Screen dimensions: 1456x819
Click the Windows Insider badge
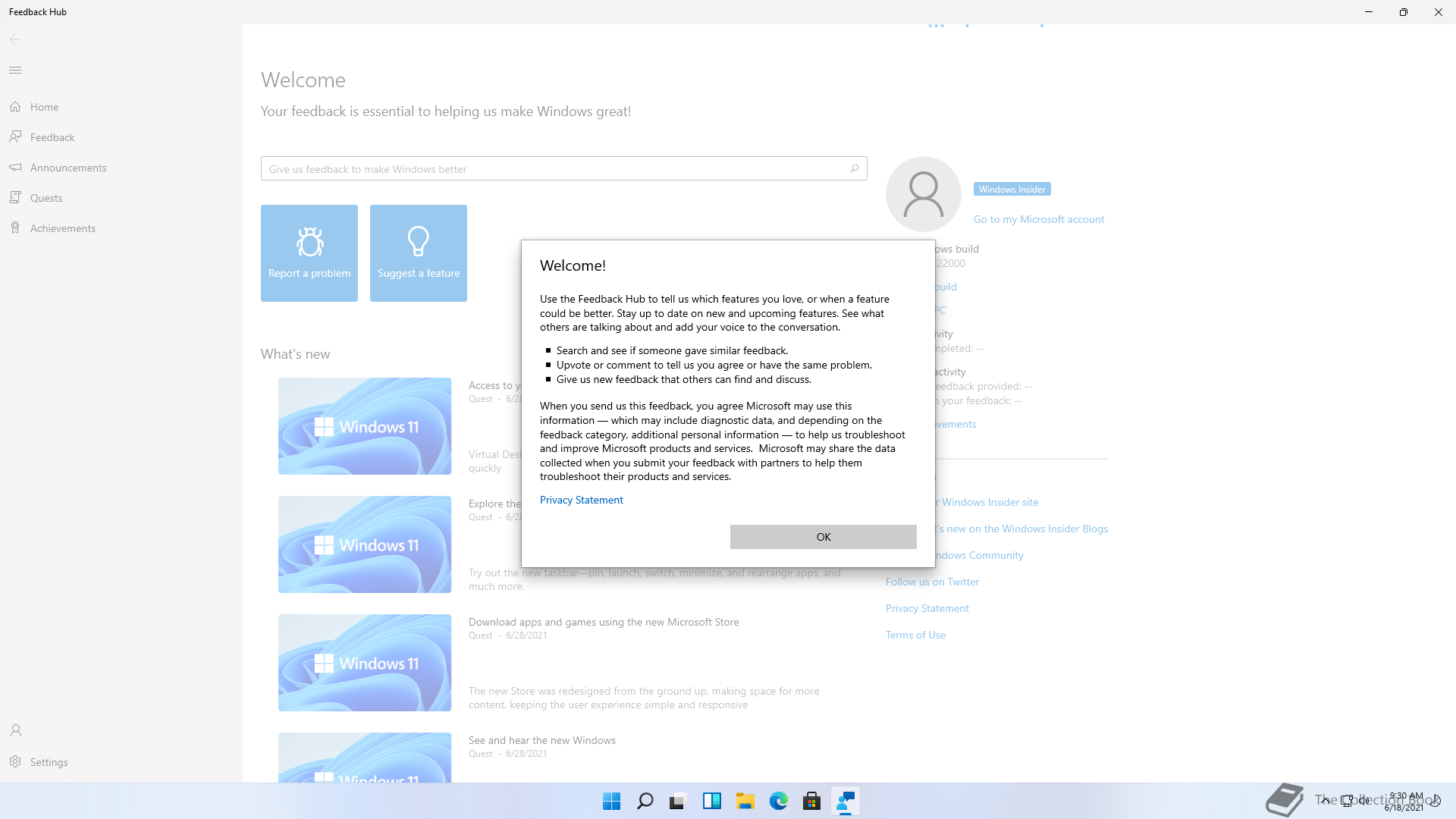1012,190
